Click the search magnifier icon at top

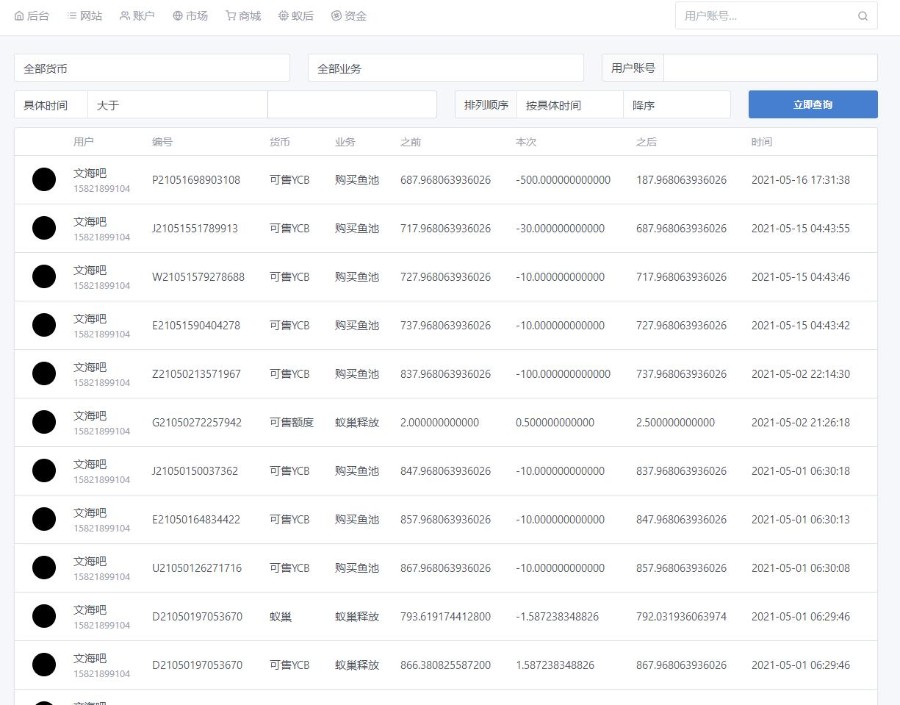pos(863,16)
